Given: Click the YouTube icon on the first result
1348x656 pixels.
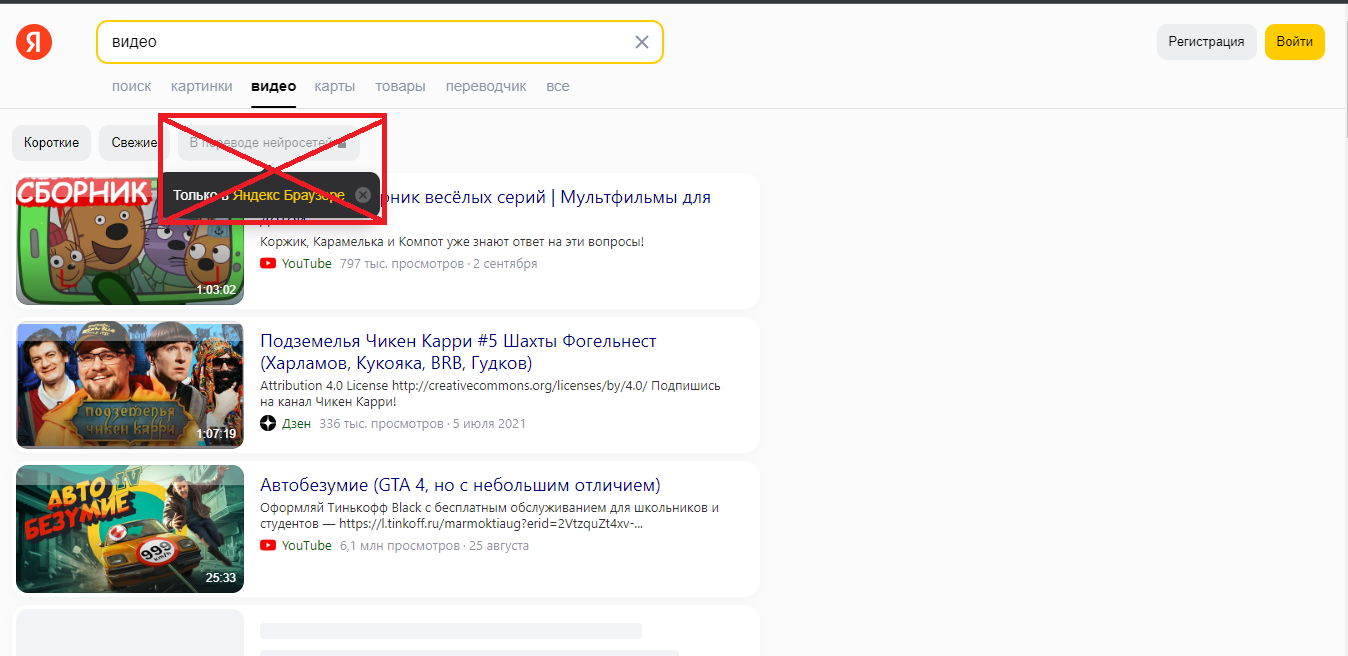Looking at the screenshot, I should click(268, 263).
